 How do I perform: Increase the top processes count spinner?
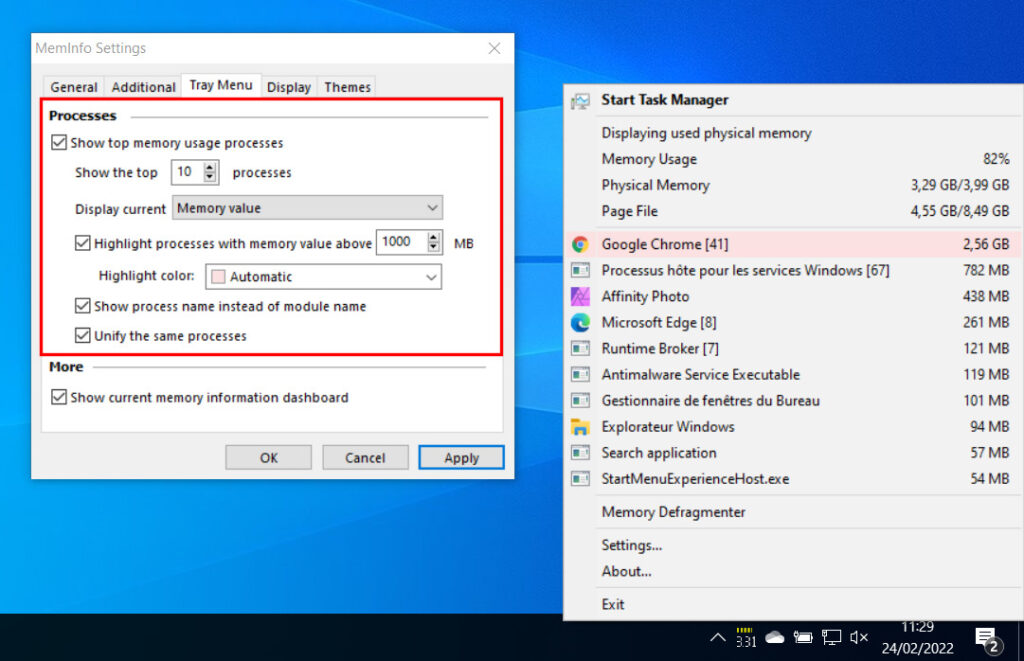point(210,167)
